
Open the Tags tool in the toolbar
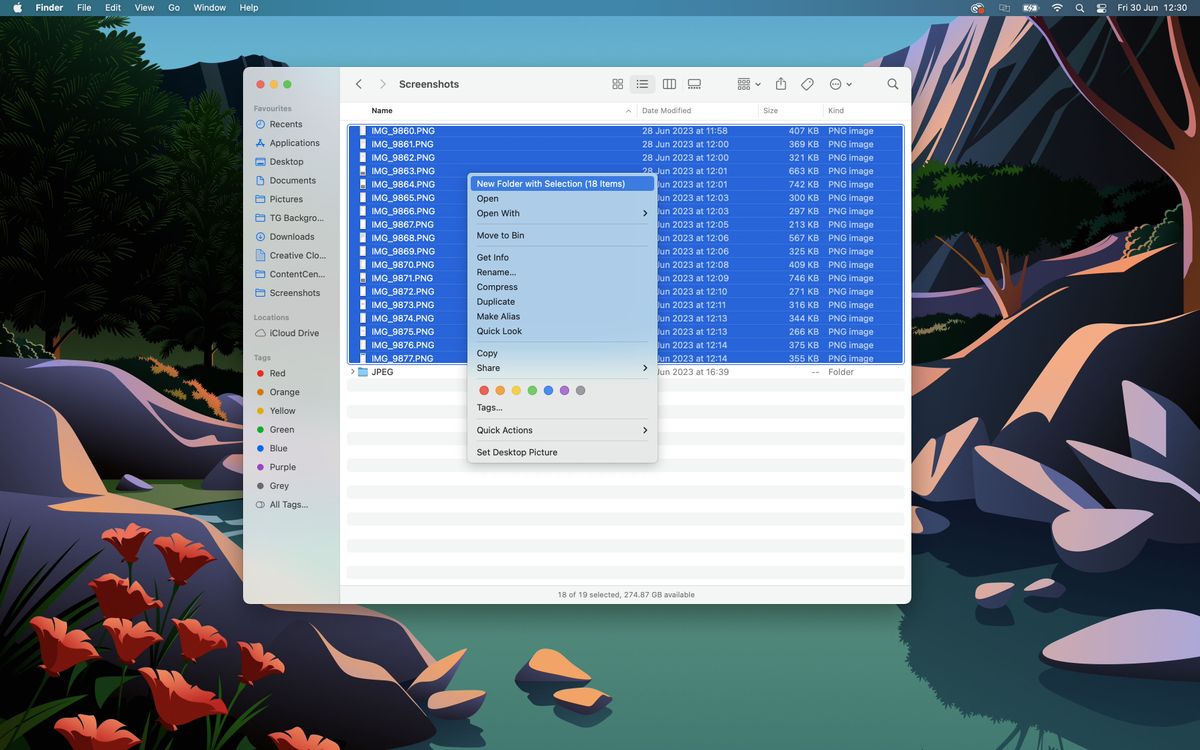pos(808,84)
